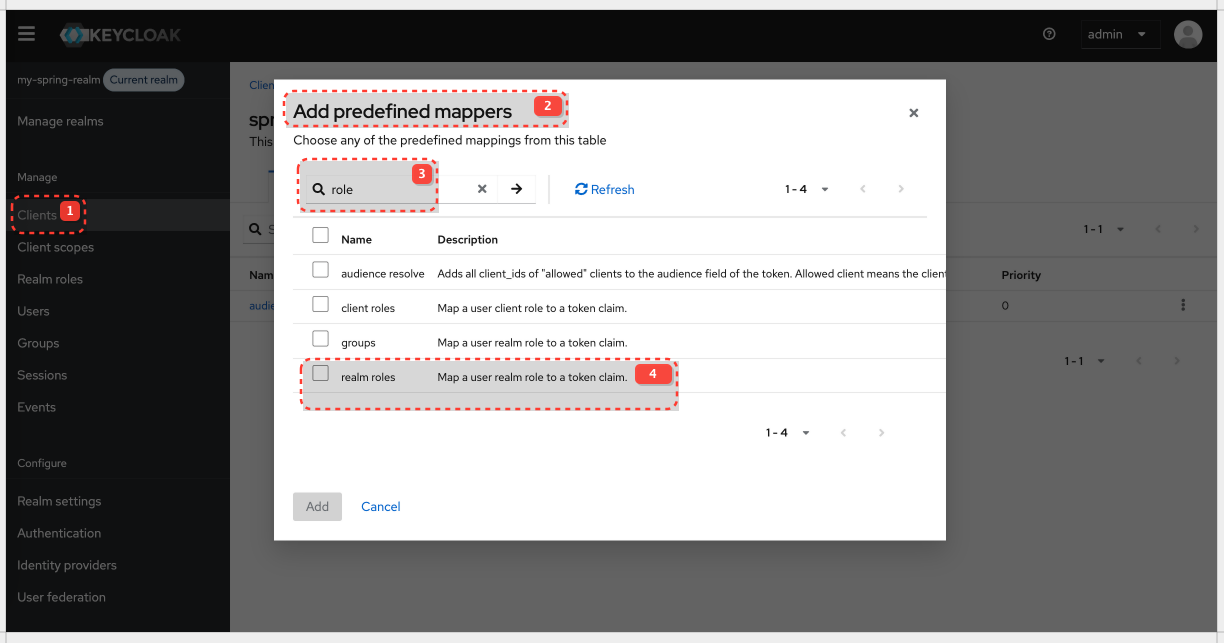Open Users from the sidebar
The width and height of the screenshot is (1224, 643).
coord(33,310)
